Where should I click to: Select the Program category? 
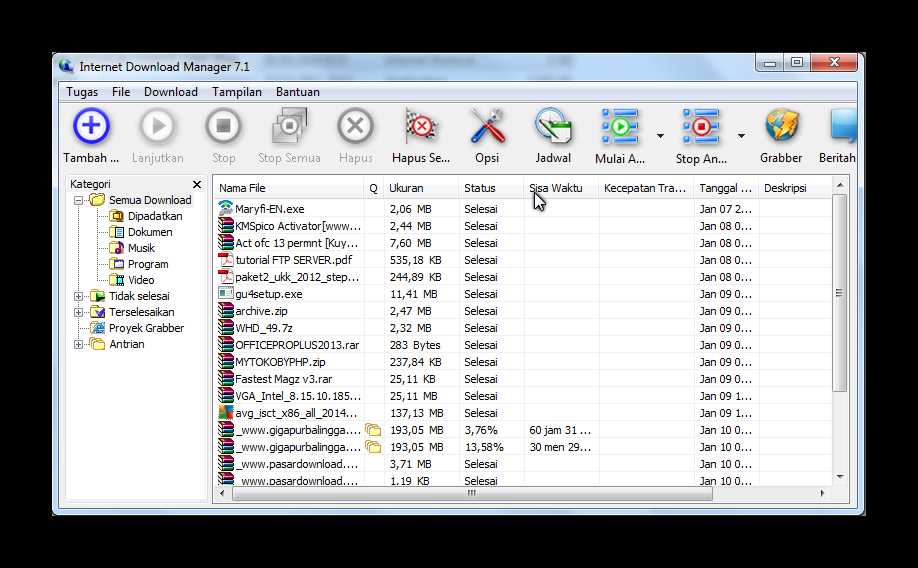(148, 264)
